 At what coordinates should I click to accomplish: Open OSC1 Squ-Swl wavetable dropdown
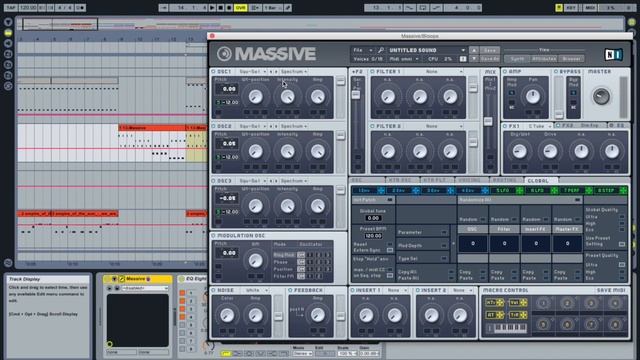(252, 71)
